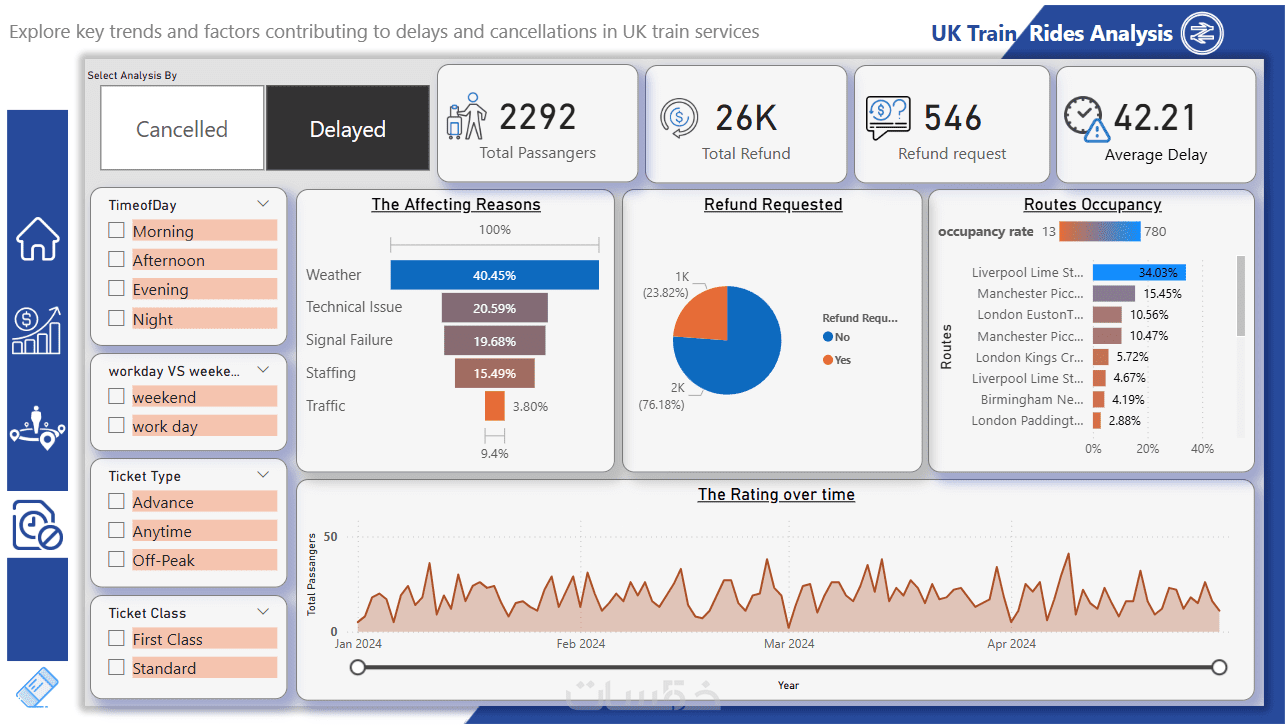Collapse the Ticket Class slicer chevron
The image size is (1288, 726).
coord(263,612)
